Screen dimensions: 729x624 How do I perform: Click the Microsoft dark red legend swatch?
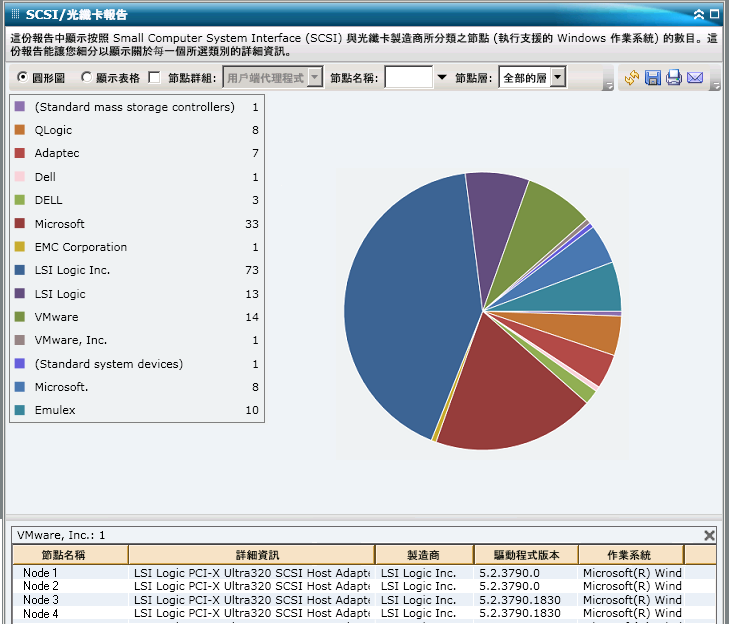20,224
